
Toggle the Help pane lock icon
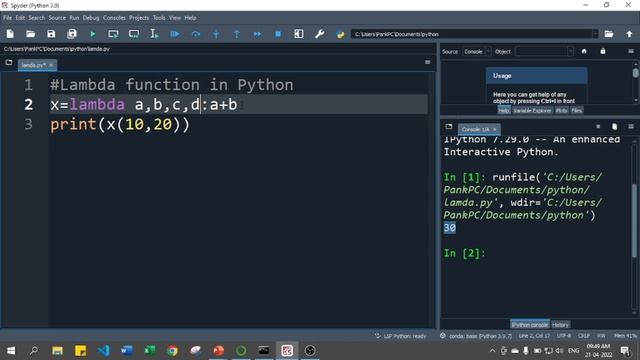click(x=603, y=51)
